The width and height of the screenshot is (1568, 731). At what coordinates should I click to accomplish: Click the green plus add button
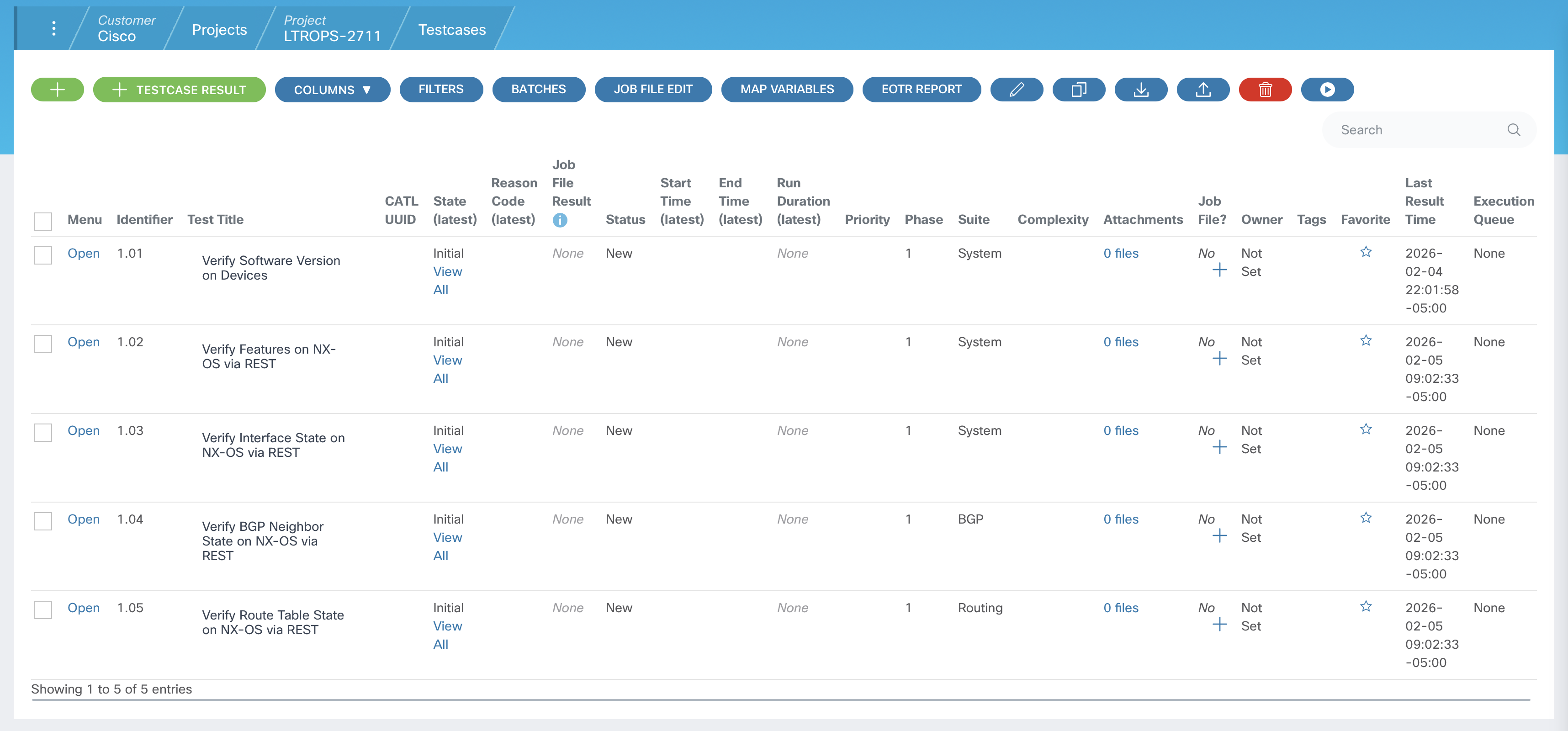57,90
